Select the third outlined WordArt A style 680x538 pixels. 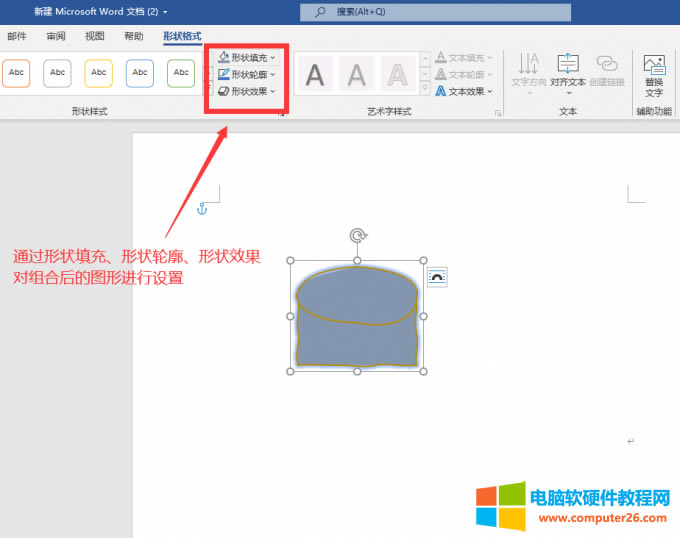(x=398, y=74)
